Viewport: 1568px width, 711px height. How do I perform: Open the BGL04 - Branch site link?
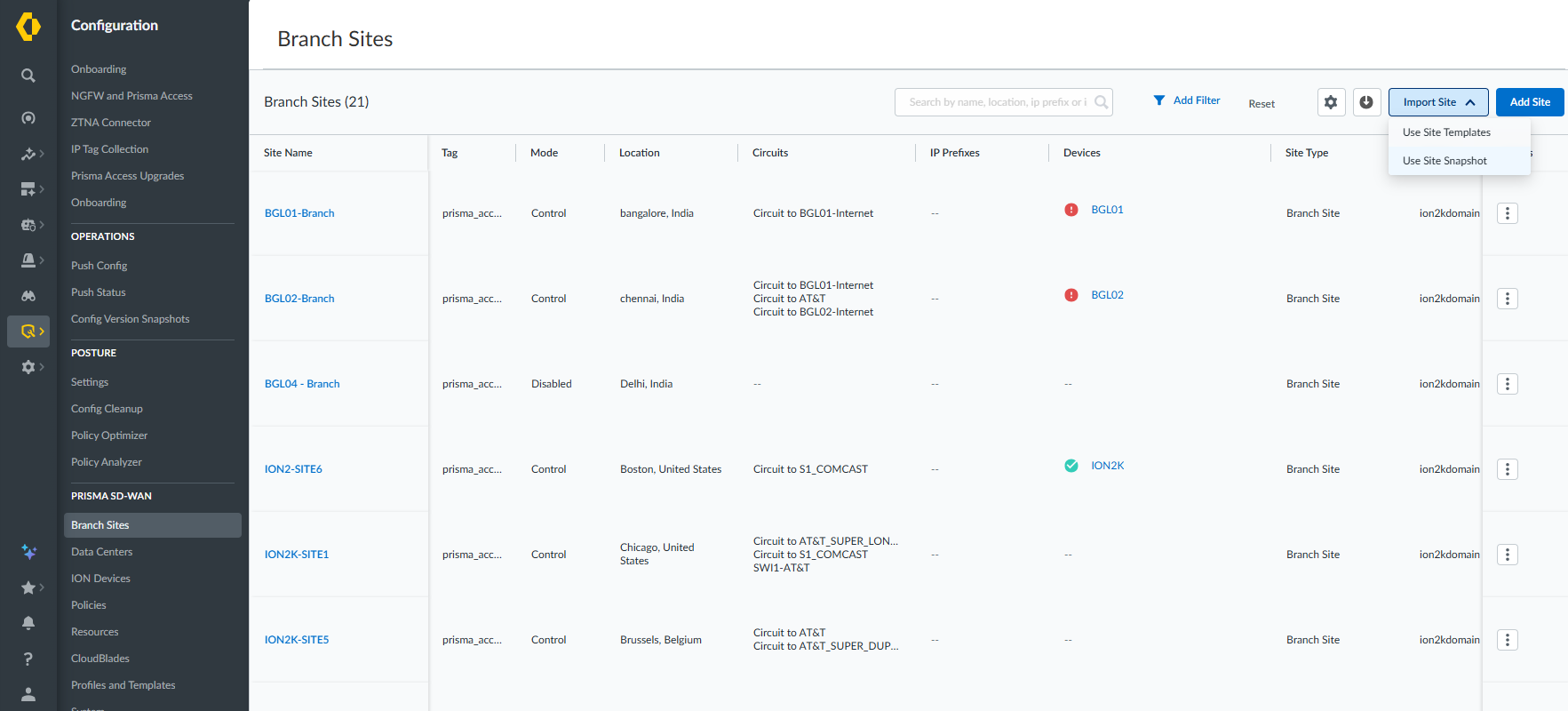(302, 384)
